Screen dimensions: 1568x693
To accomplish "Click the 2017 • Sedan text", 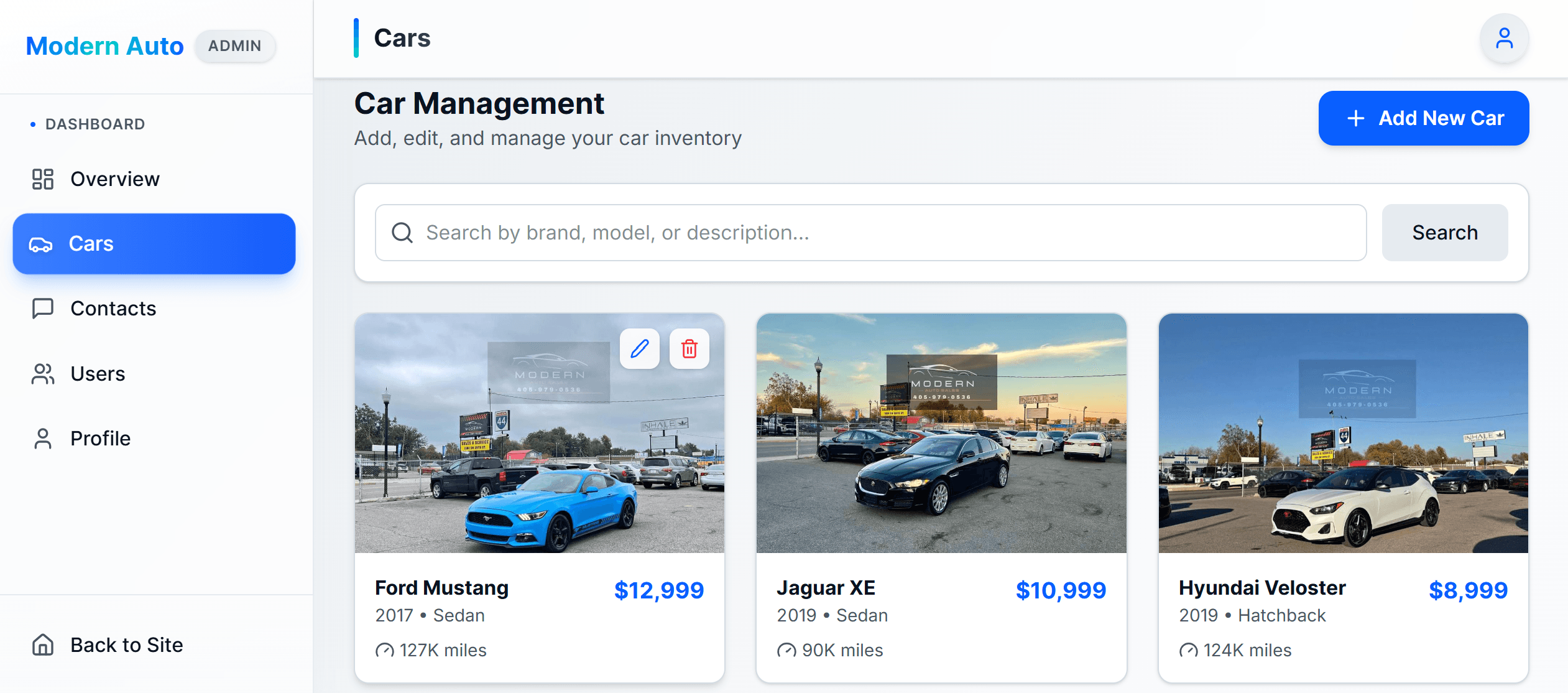I will (430, 616).
